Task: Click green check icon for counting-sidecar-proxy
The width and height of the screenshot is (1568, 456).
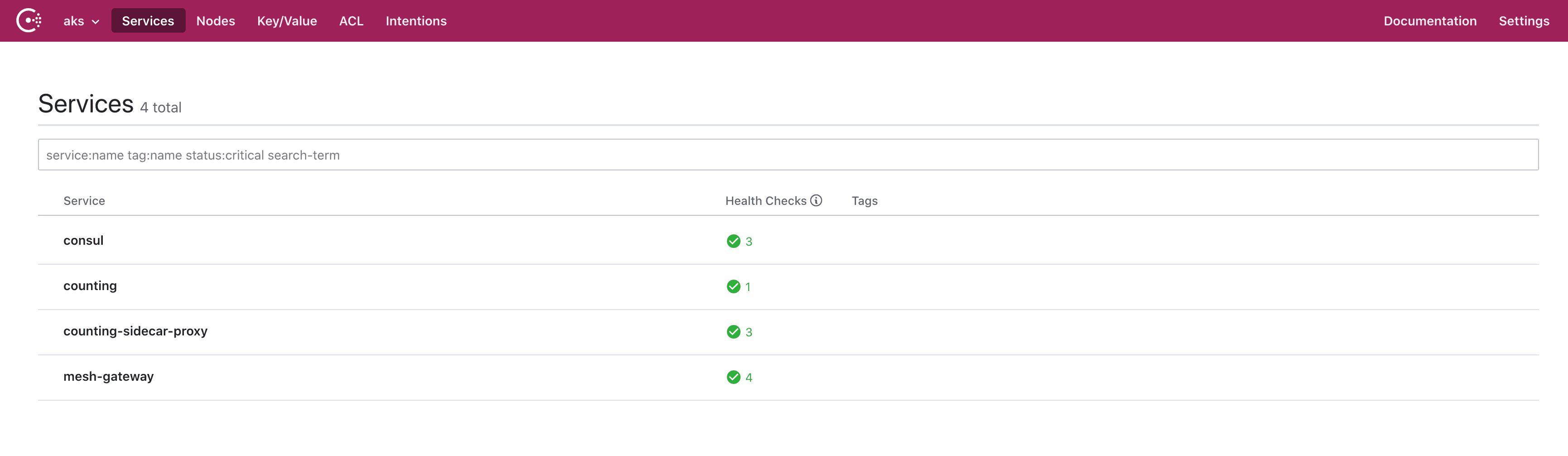Action: coord(733,332)
